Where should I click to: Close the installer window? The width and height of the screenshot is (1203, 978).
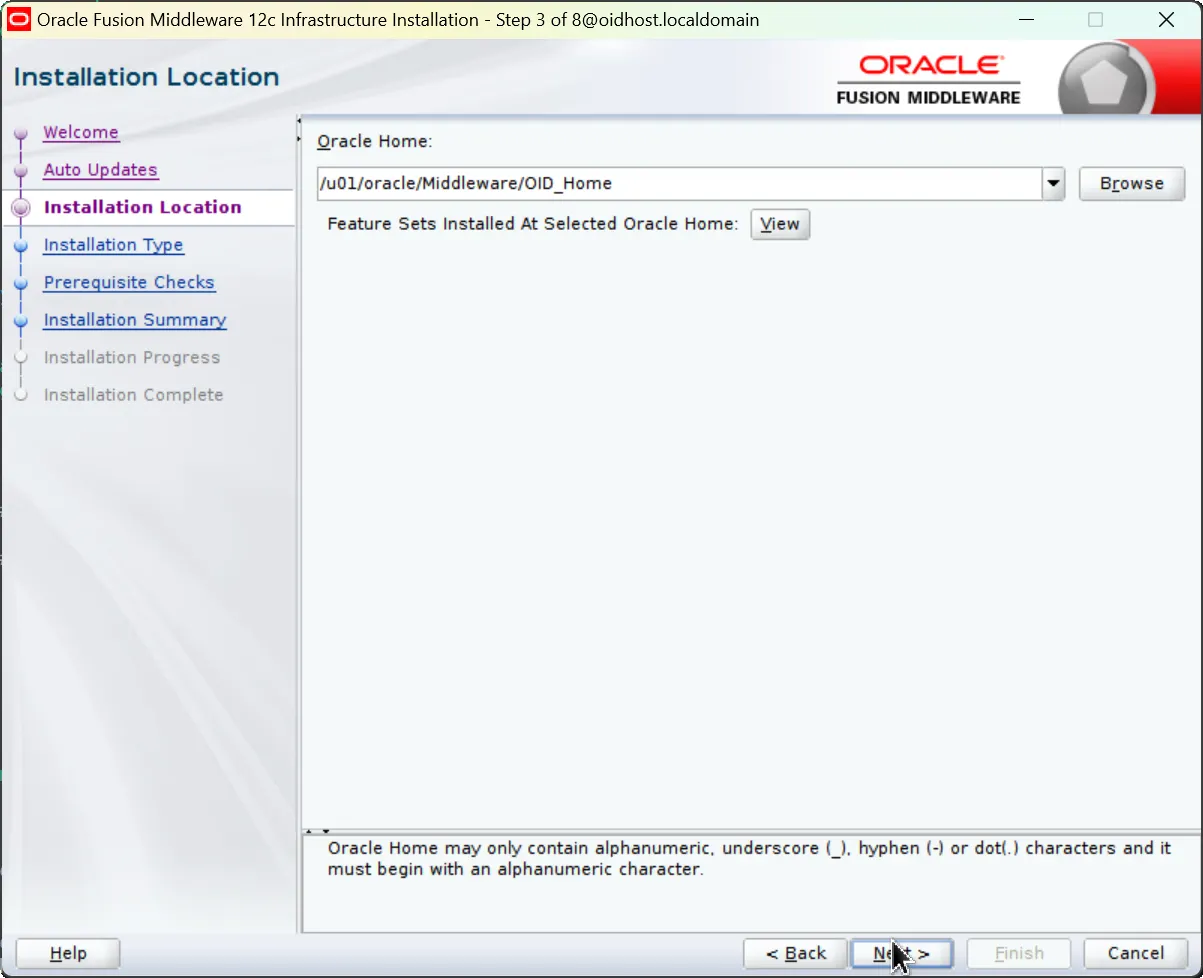1166,20
